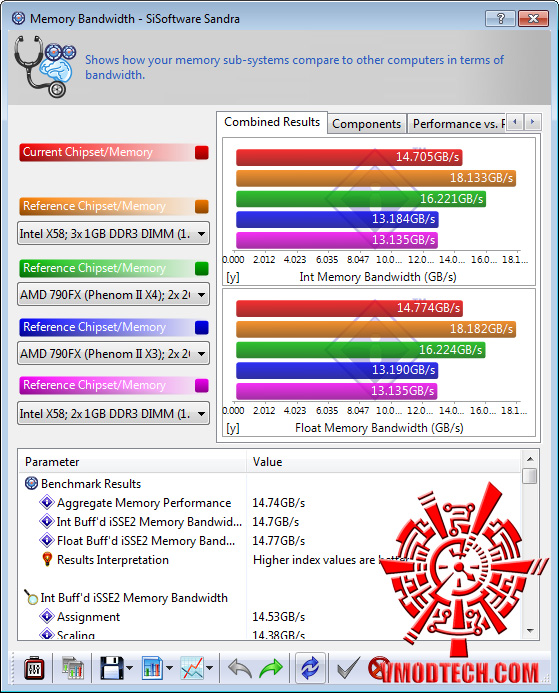The width and height of the screenshot is (559, 693).
Task: Click the Value column header
Action: pos(384,462)
